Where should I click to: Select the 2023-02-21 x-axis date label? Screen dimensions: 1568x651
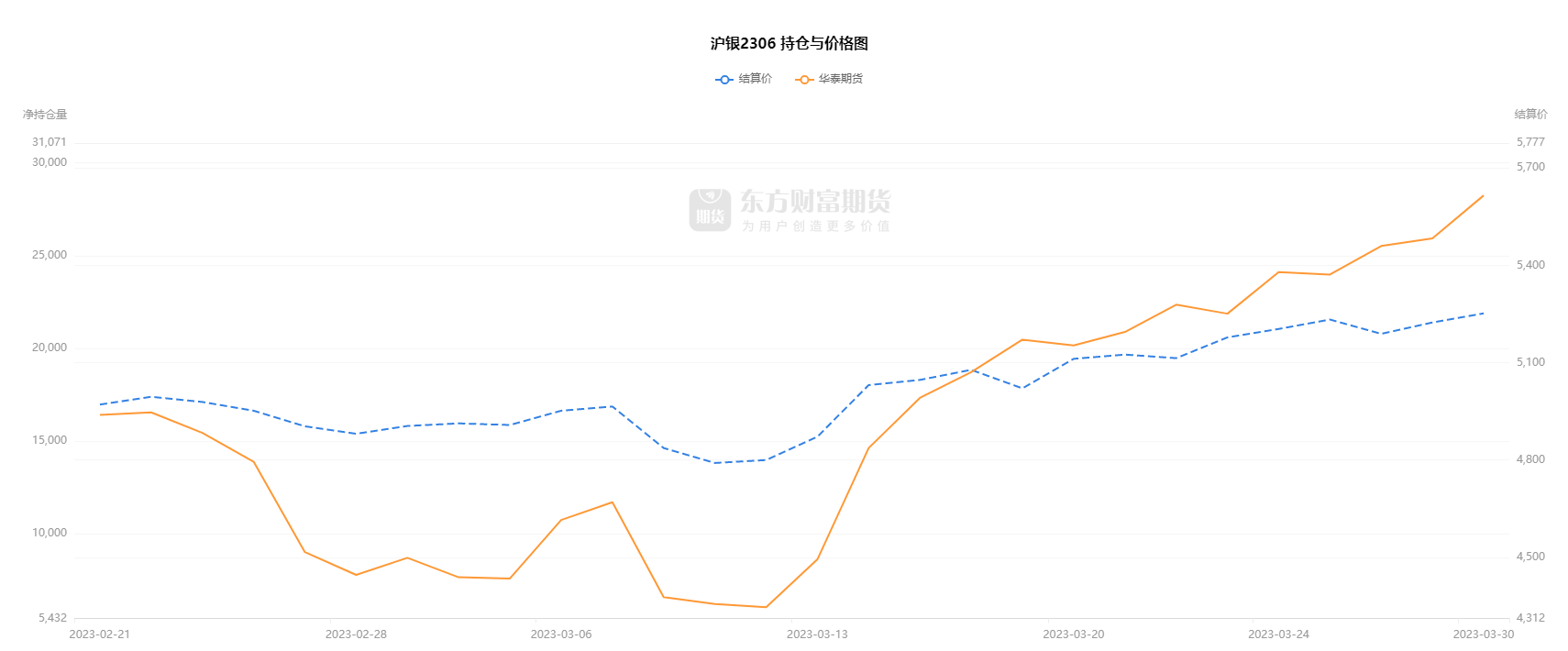(x=100, y=634)
